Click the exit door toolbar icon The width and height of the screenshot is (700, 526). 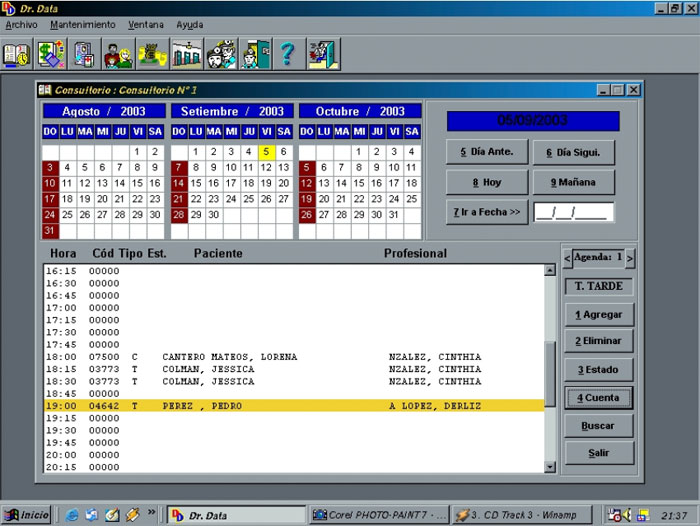(x=324, y=54)
